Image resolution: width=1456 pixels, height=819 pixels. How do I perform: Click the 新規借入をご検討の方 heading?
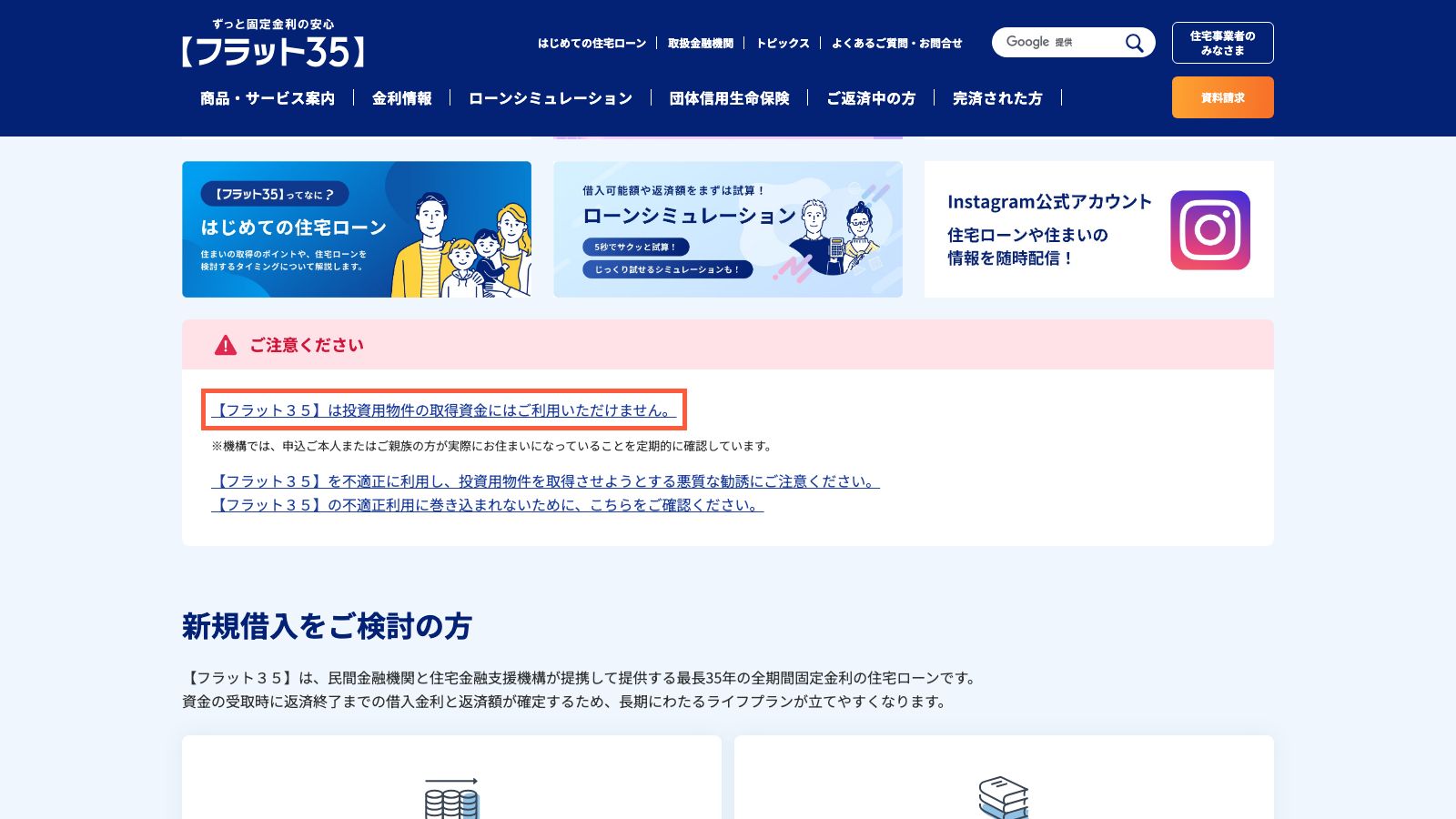pos(327,626)
